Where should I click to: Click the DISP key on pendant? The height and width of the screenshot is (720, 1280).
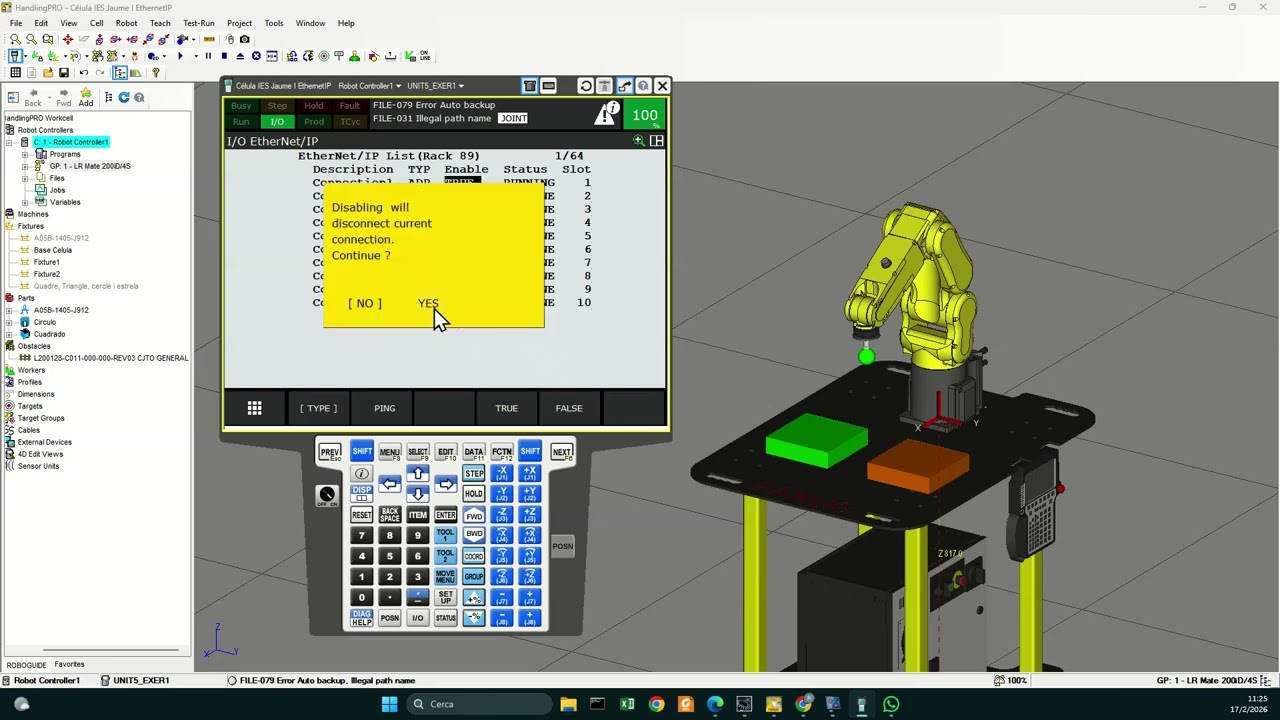pyautogui.click(x=362, y=494)
